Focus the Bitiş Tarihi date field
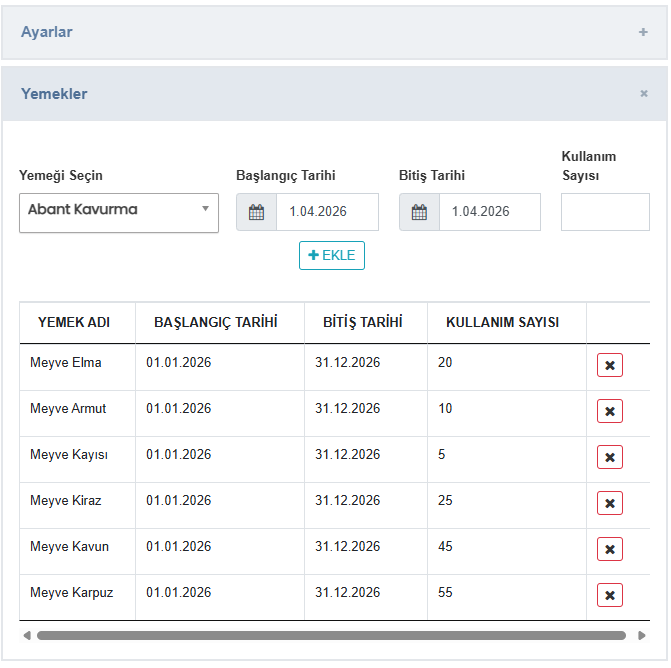The width and height of the screenshot is (671, 668). 489,212
